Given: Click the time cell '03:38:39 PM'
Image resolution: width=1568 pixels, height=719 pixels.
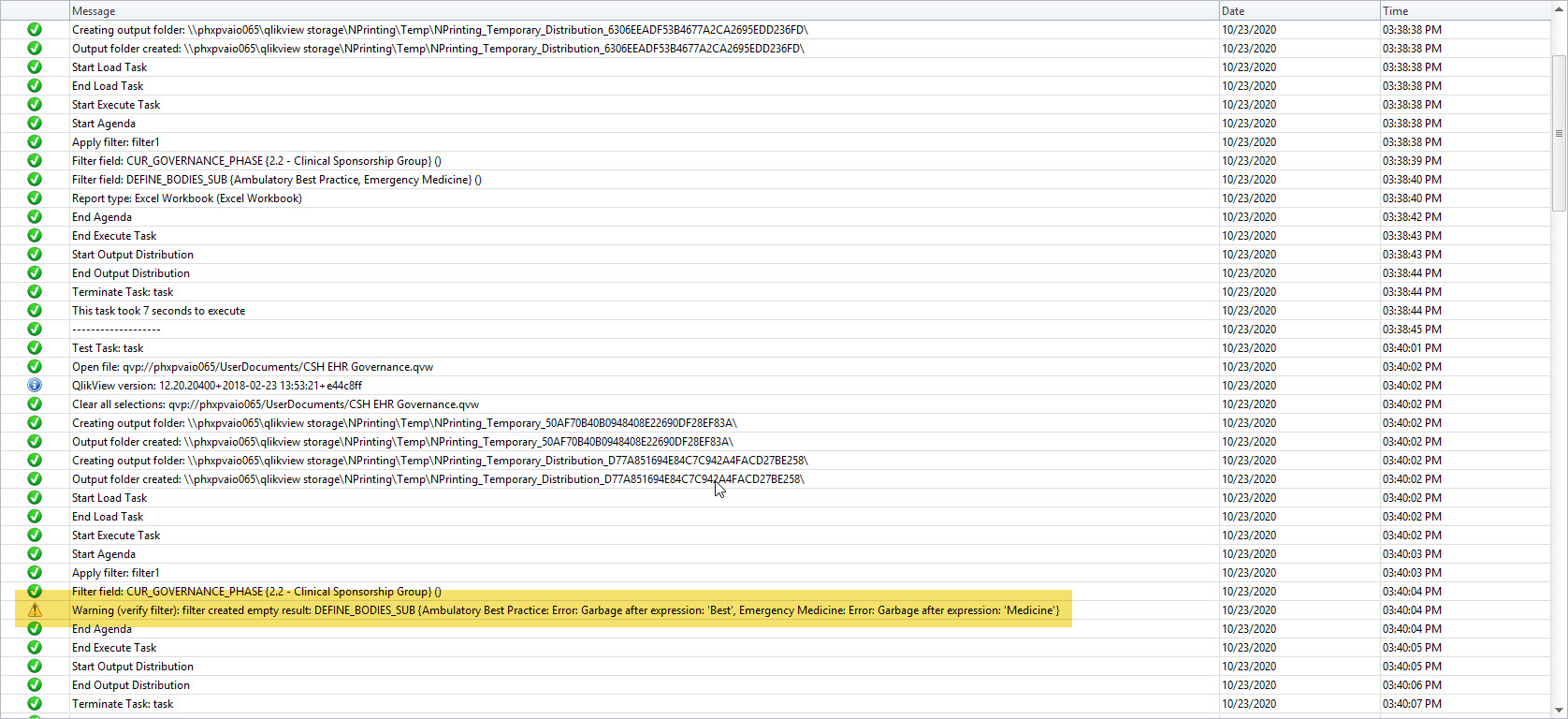Looking at the screenshot, I should pos(1412,161).
